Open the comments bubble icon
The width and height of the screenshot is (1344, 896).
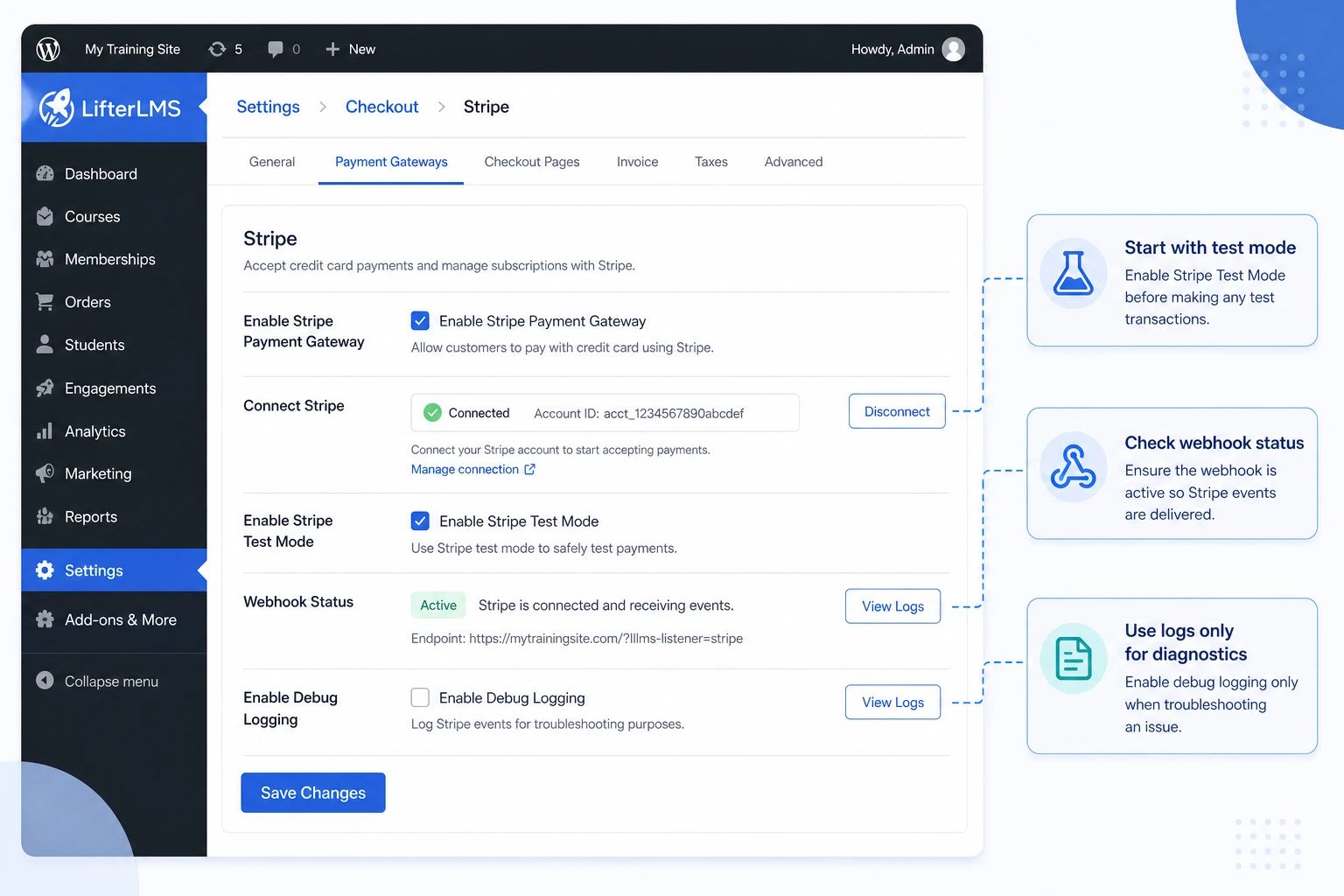click(276, 49)
